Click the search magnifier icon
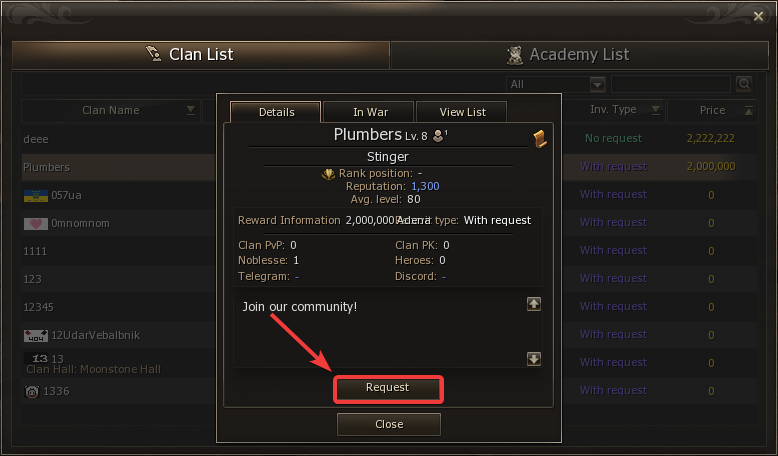The image size is (778, 456). [x=744, y=84]
